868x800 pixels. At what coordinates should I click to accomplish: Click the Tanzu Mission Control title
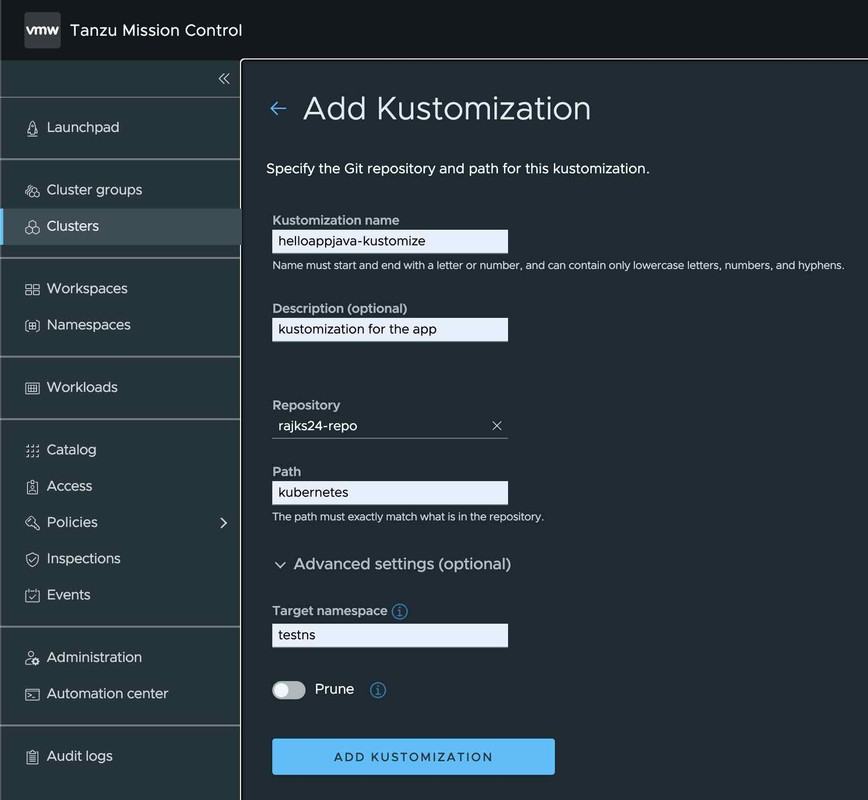coord(156,30)
